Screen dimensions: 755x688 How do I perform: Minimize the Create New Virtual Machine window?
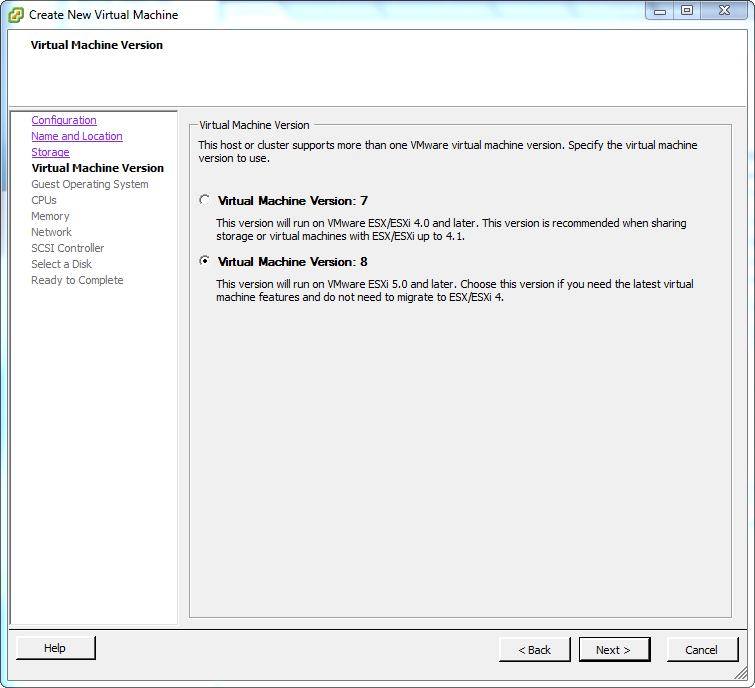click(x=660, y=10)
